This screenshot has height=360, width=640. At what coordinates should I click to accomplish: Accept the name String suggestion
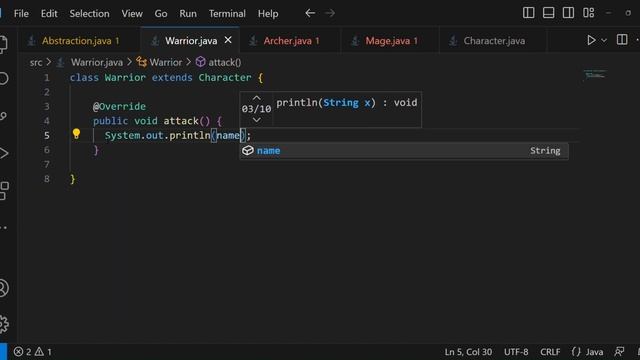click(404, 151)
